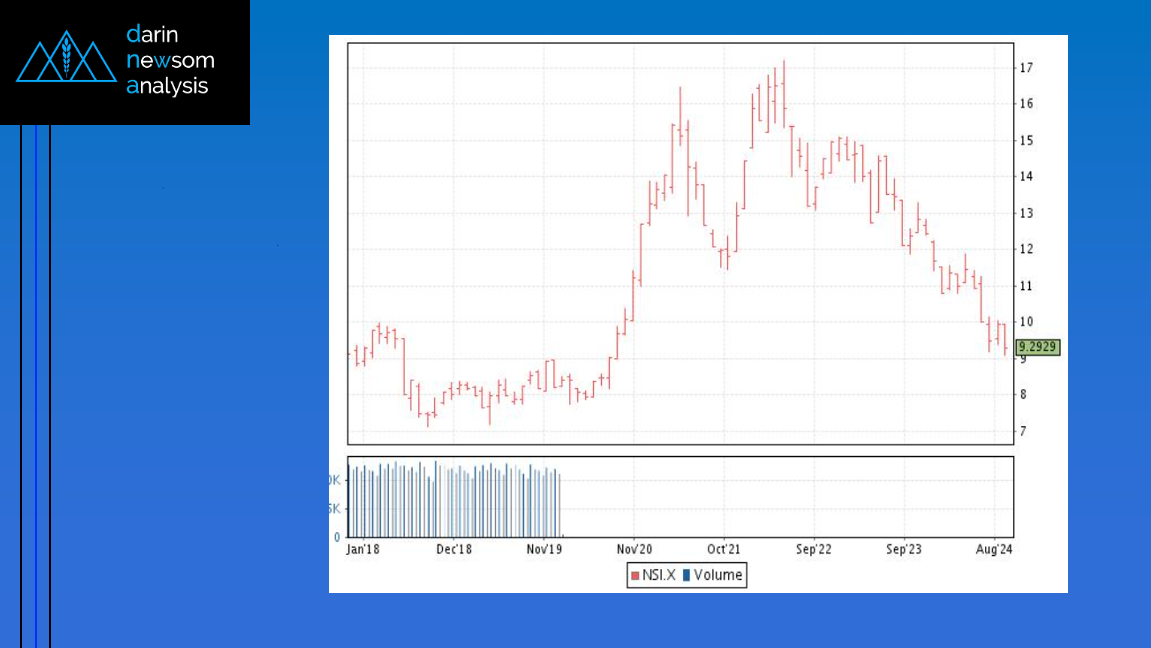Click the blue Volume legend swatch
Screen dimensions: 1151x648
coord(687,575)
